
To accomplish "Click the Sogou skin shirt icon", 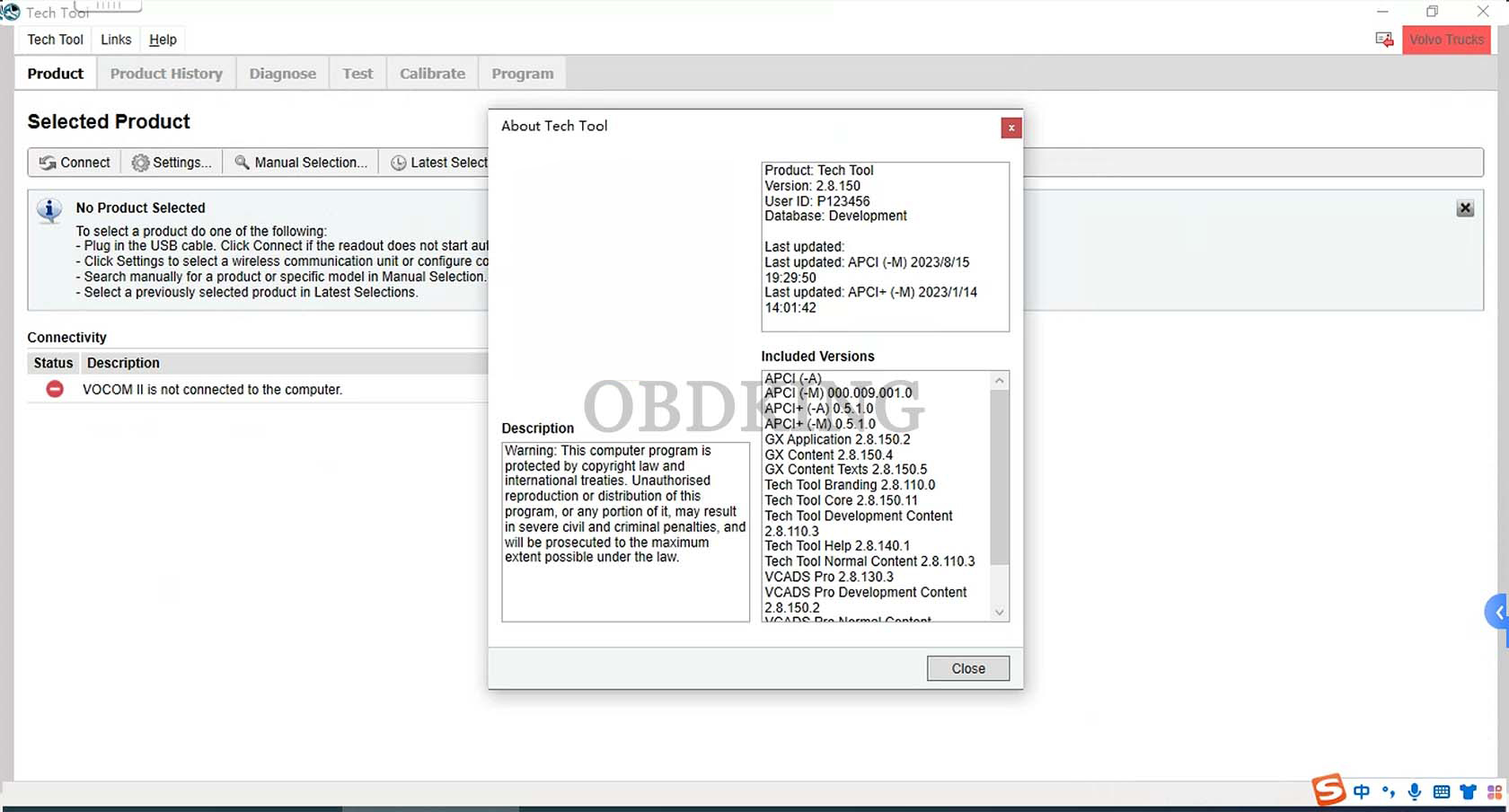I will (x=1468, y=791).
